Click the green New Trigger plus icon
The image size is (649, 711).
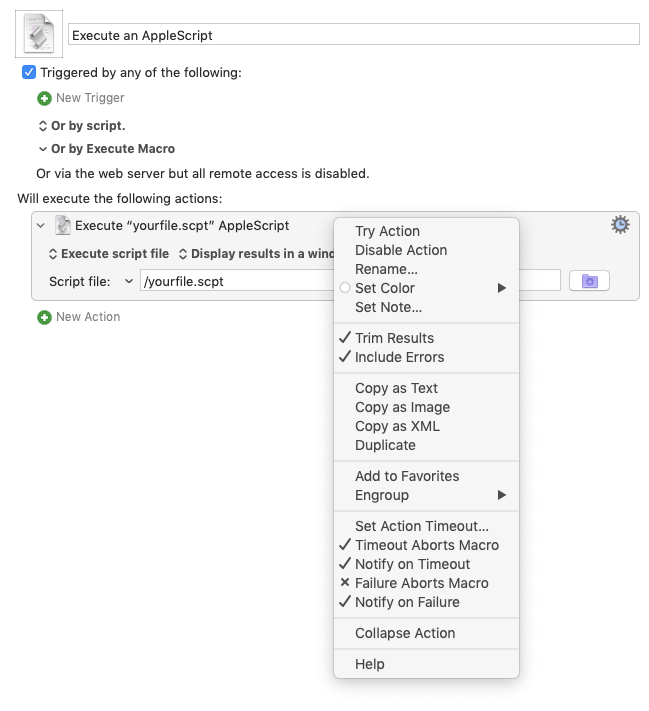[x=44, y=98]
